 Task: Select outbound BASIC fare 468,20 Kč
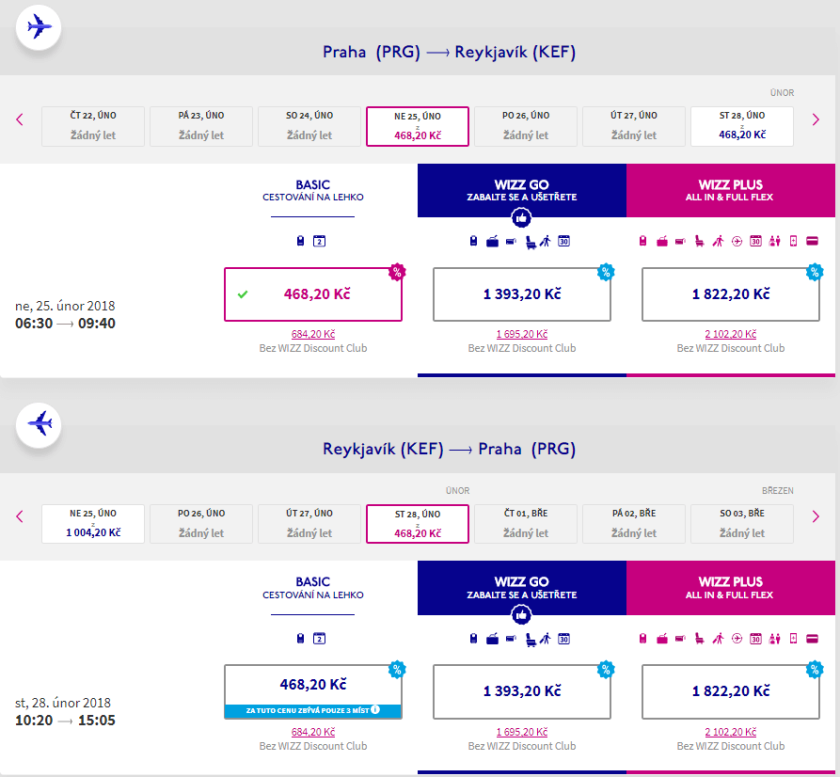313,294
